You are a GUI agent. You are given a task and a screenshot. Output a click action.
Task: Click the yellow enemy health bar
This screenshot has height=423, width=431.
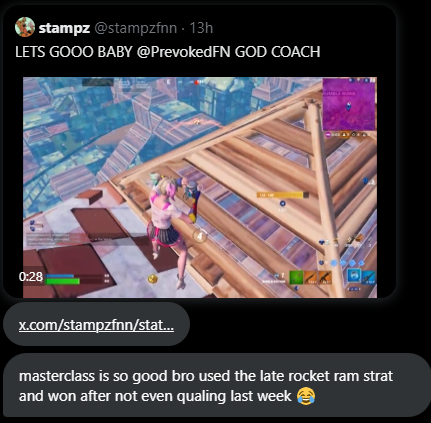coord(280,195)
